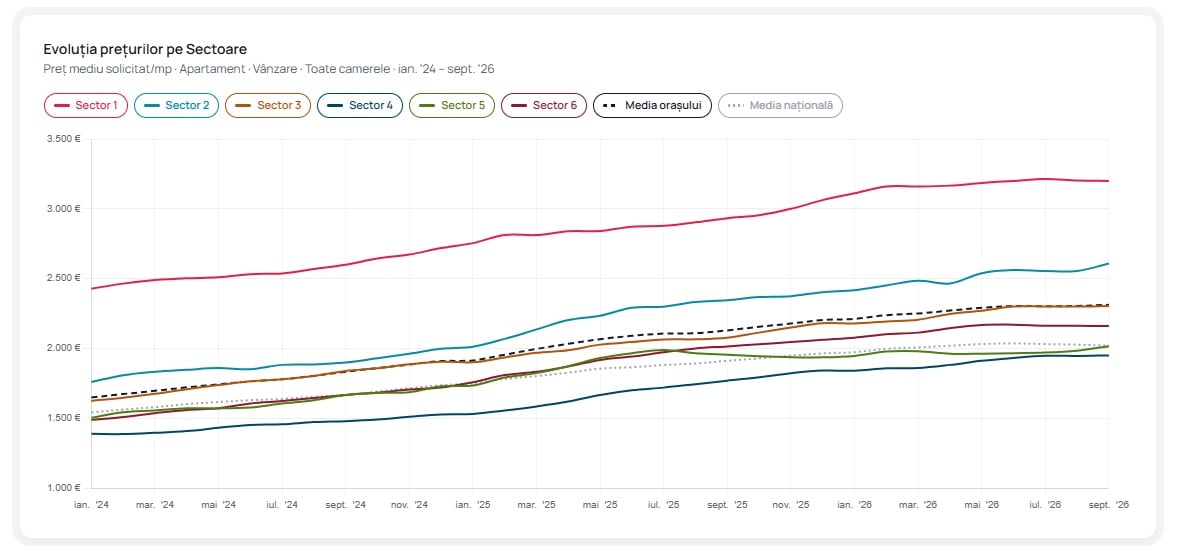Click the subtitle starting with Preț mediu solicitat/mp
Viewport: 1177px width, 552px height.
click(x=269, y=69)
